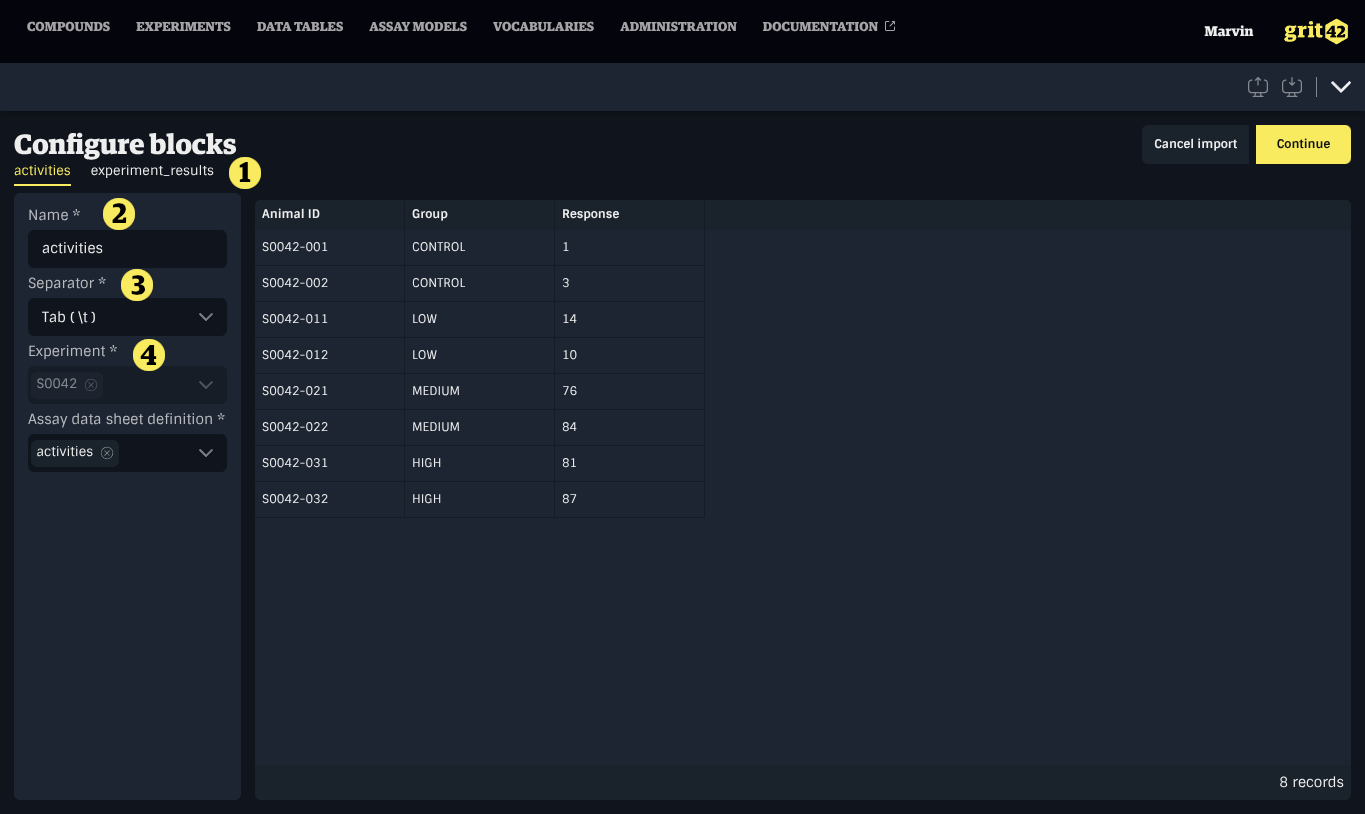Click the 8 records footer text
The height and width of the screenshot is (814, 1365).
(x=1311, y=782)
